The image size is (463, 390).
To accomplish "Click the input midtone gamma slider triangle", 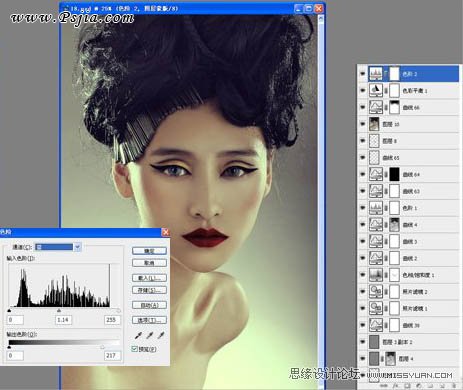I will coord(59,310).
